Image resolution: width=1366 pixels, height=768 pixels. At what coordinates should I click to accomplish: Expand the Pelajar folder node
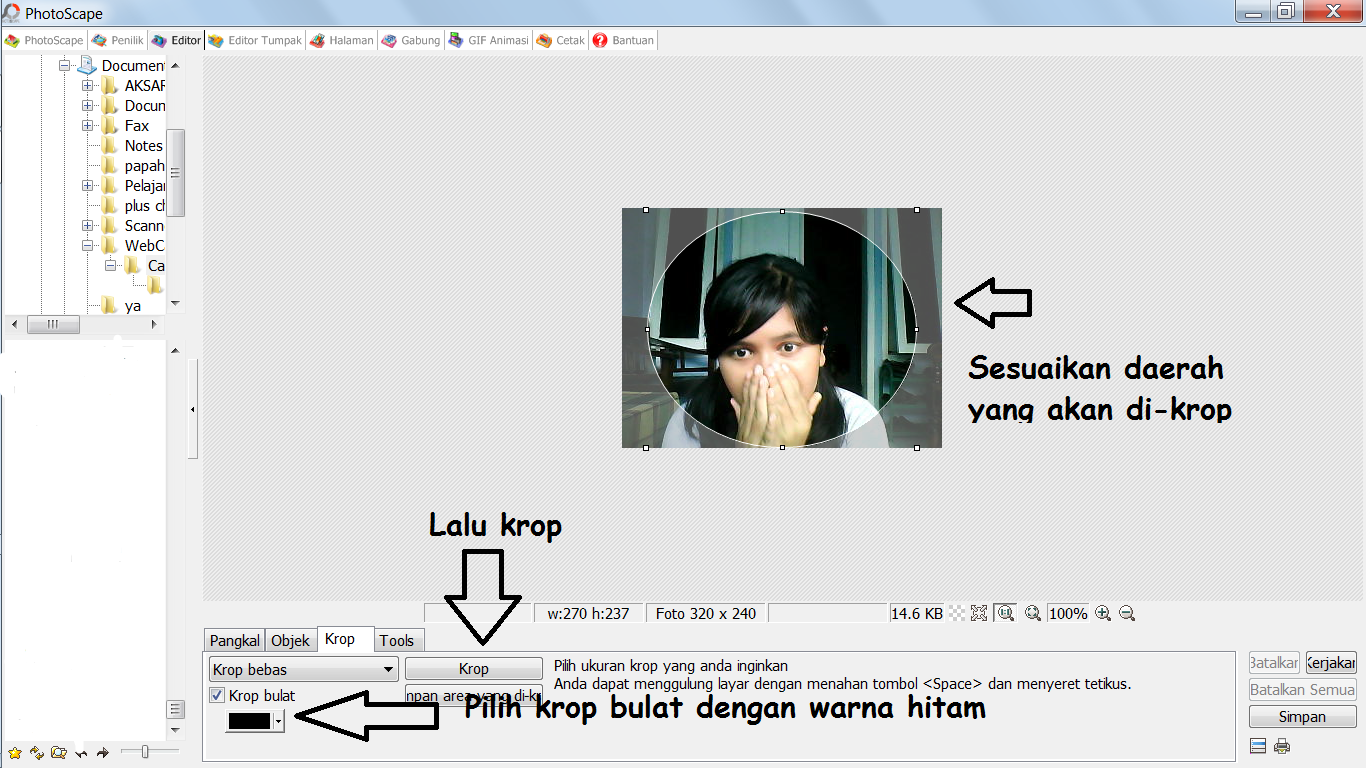pyautogui.click(x=88, y=186)
